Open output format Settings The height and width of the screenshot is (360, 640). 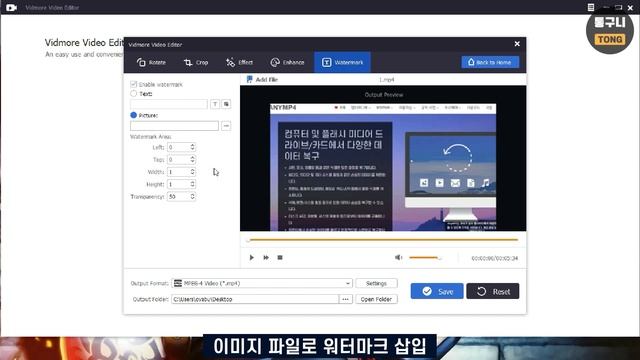pos(376,283)
